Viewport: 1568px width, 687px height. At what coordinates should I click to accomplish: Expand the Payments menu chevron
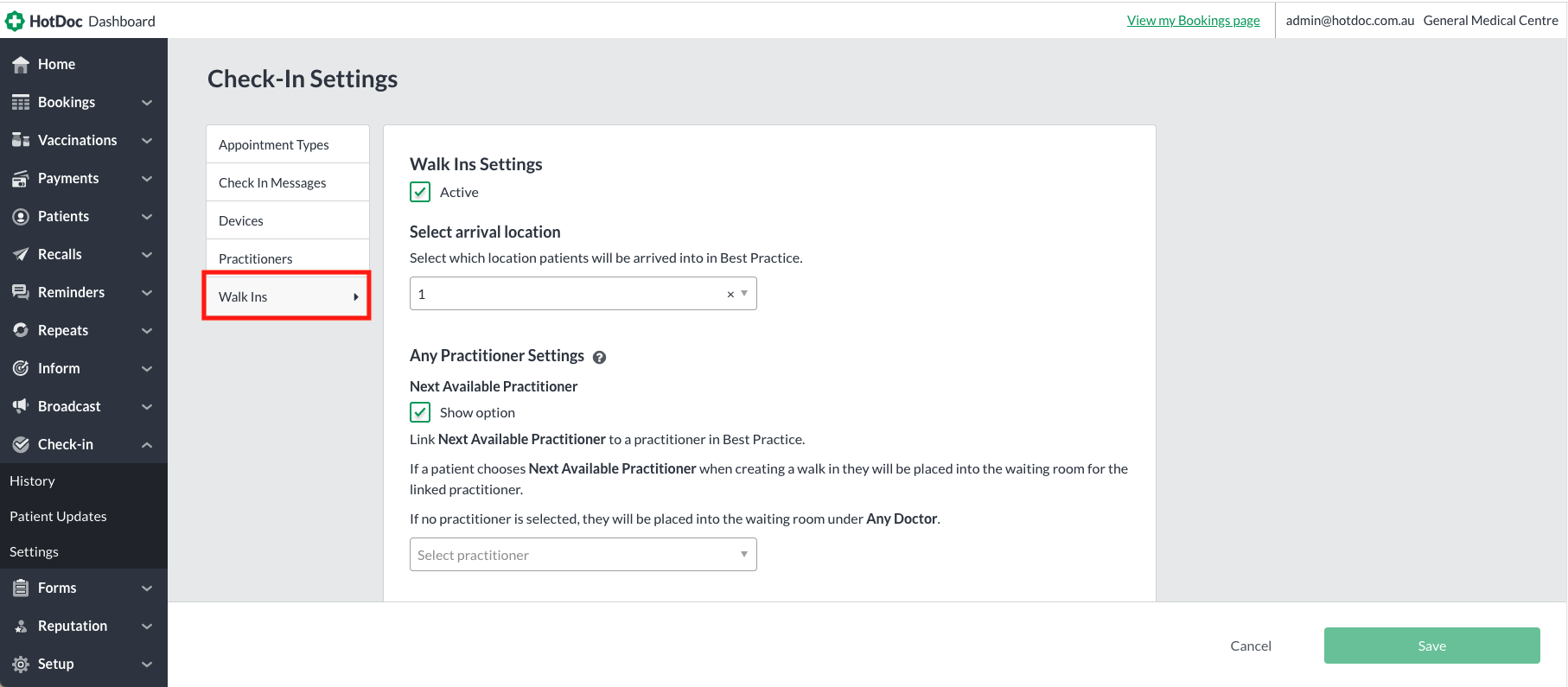point(147,179)
